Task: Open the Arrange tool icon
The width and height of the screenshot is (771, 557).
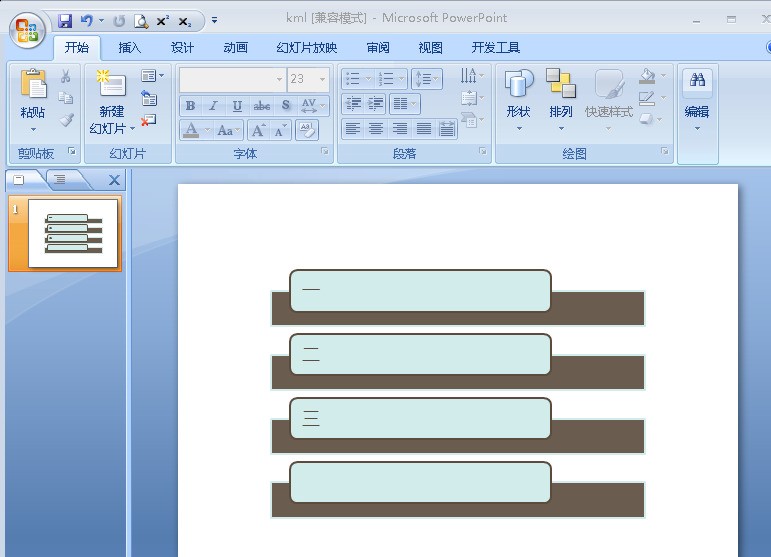Action: (561, 83)
